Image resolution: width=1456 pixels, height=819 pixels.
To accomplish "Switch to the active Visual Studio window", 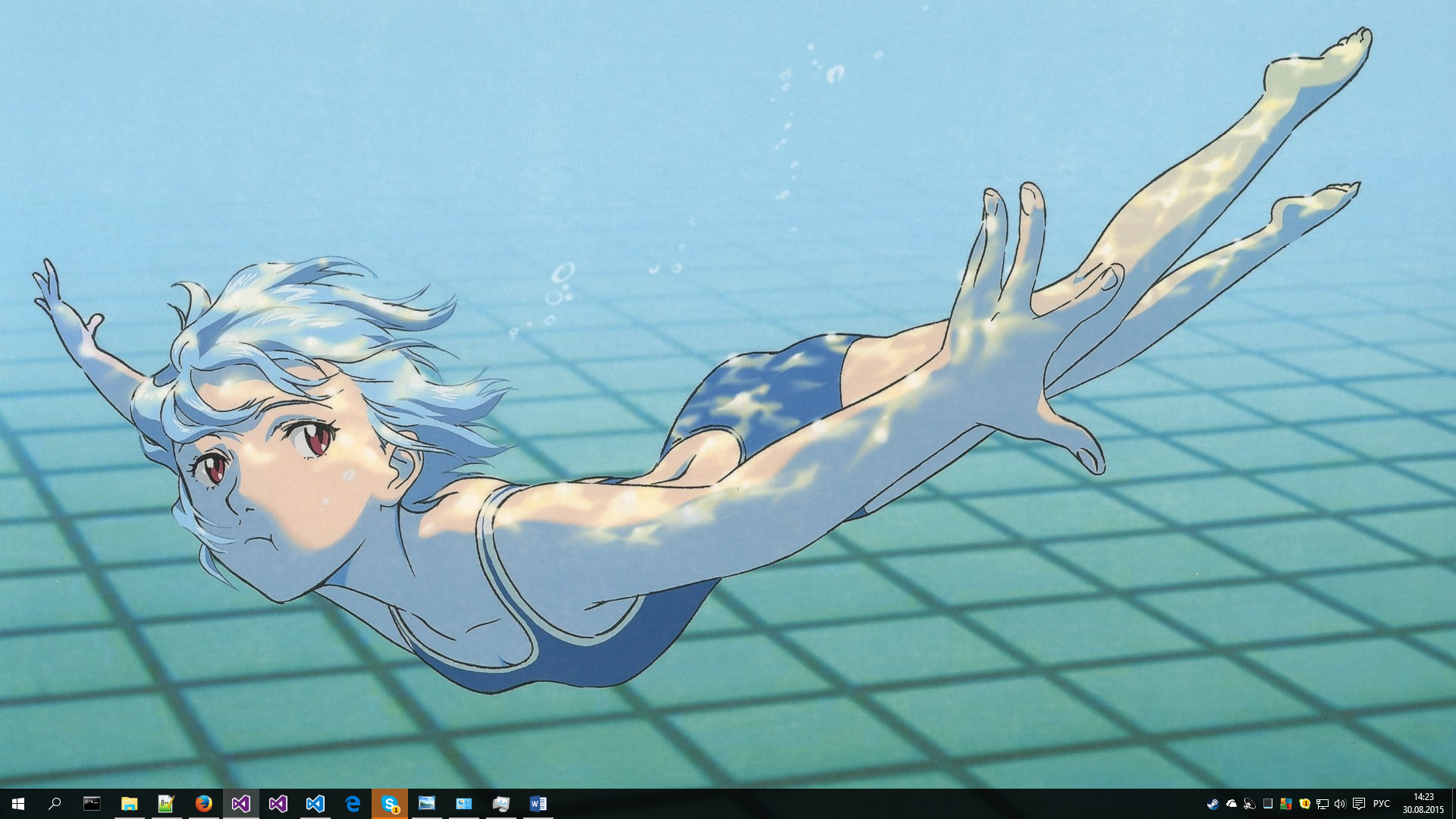I will pyautogui.click(x=240, y=804).
